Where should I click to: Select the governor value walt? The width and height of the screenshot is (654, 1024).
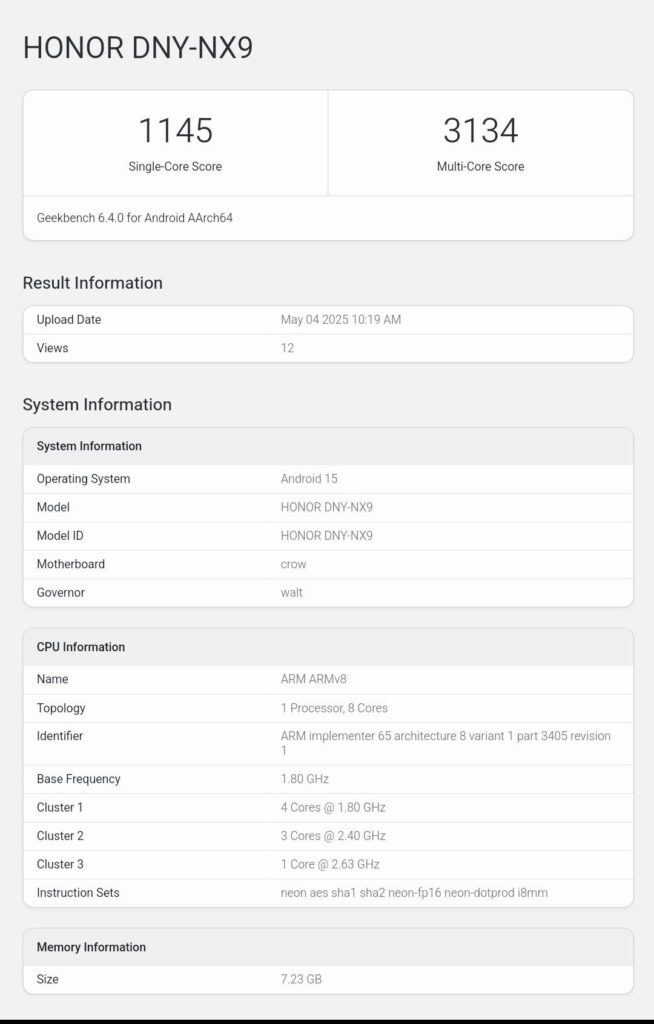tap(291, 593)
